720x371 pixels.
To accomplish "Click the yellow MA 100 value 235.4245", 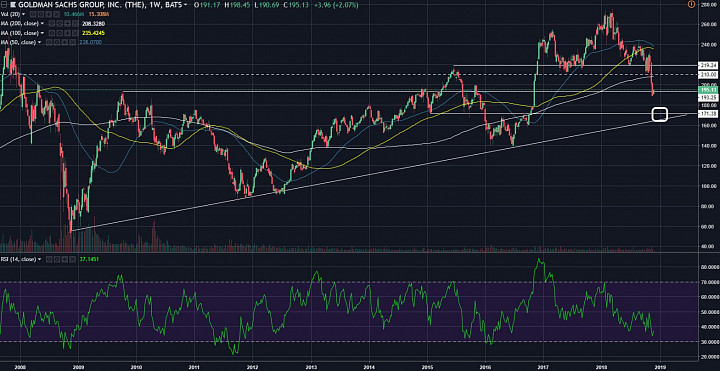I will [x=94, y=33].
